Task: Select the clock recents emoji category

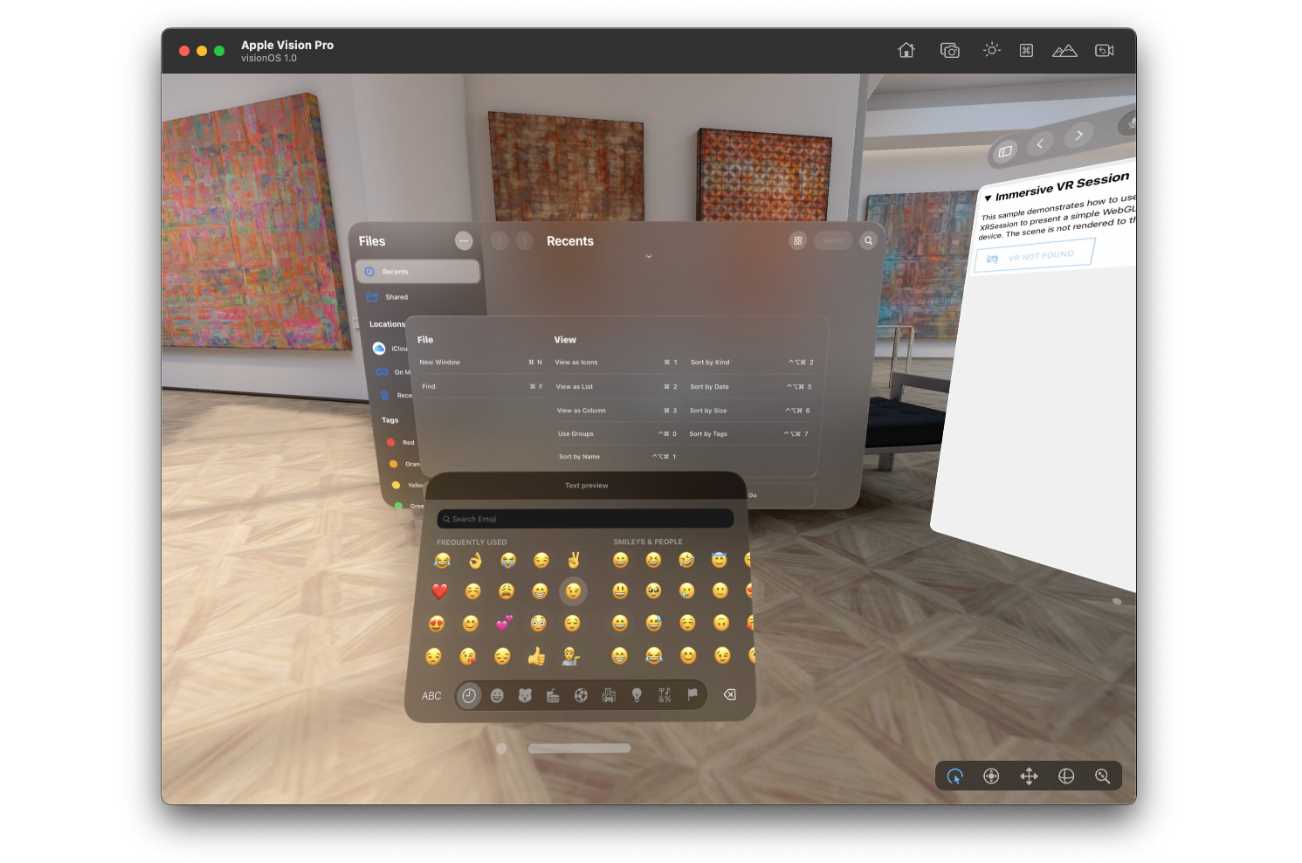Action: pos(469,695)
